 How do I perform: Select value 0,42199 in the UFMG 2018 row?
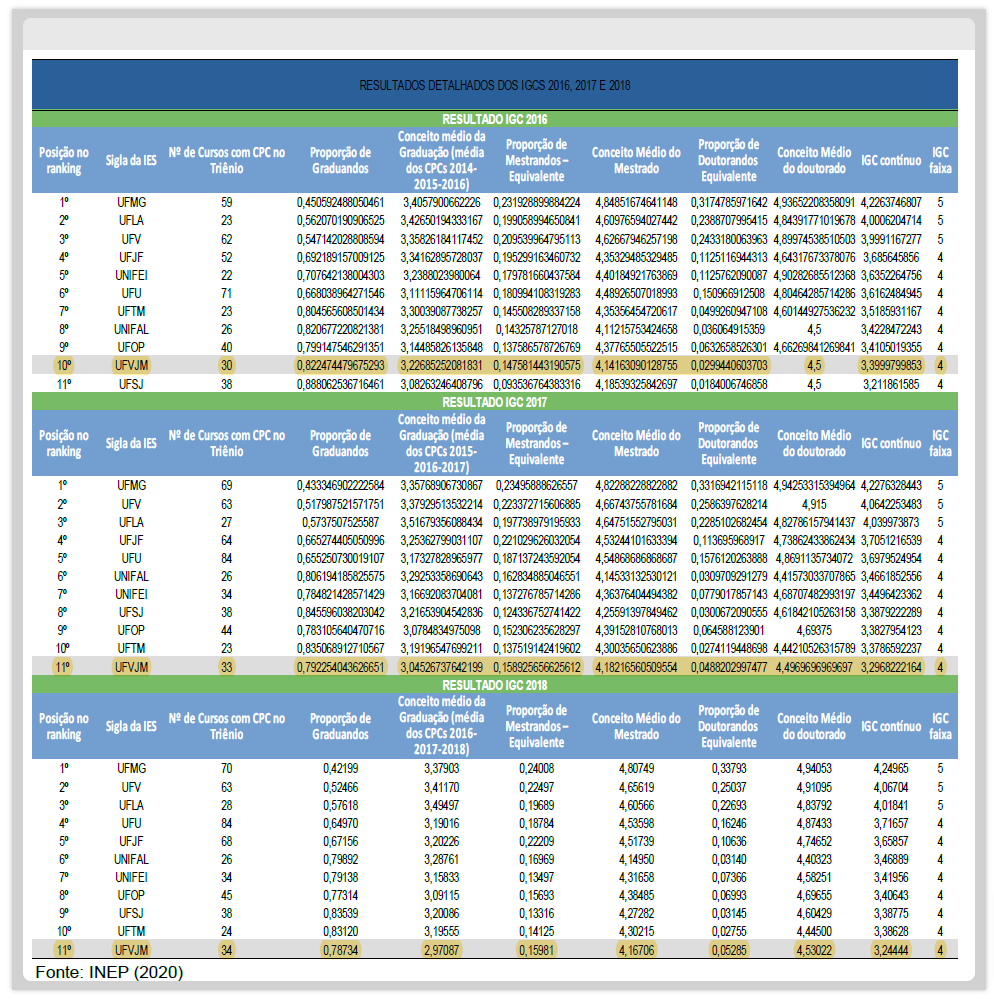point(340,768)
